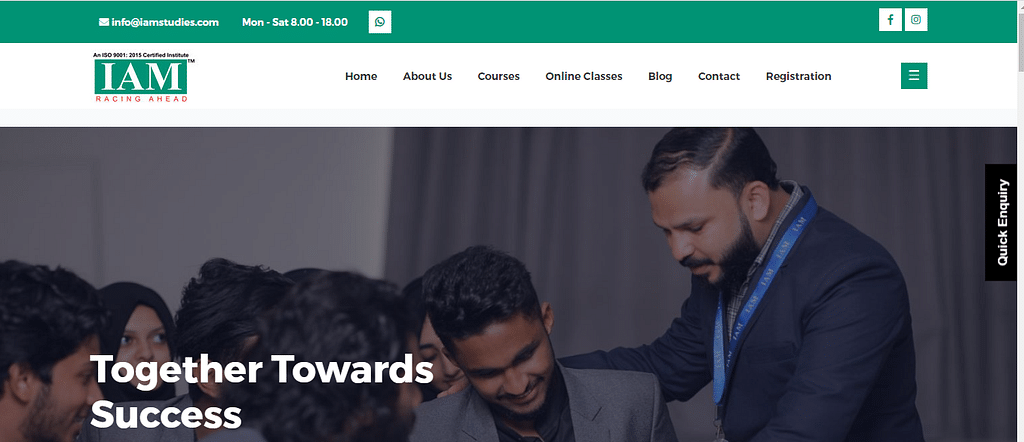Navigate to the Blog page
The height and width of the screenshot is (442, 1024).
pos(660,76)
